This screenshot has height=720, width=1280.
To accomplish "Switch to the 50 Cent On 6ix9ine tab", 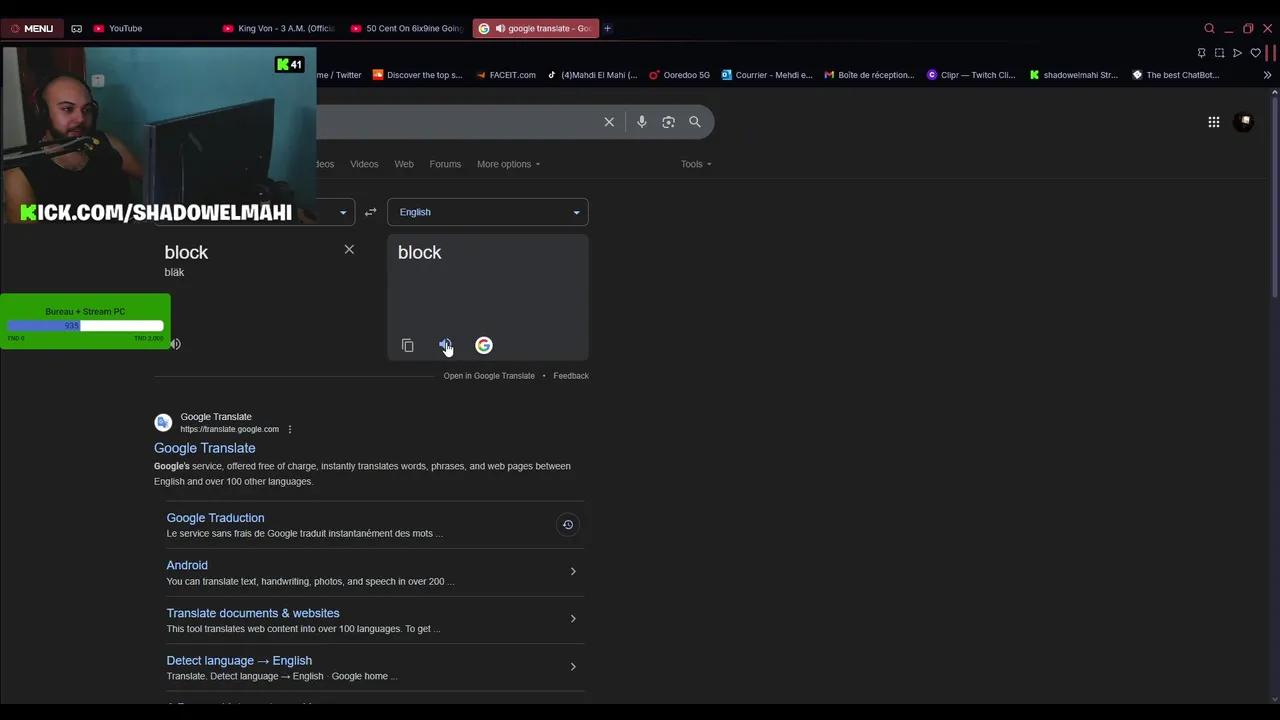I will (407, 28).
